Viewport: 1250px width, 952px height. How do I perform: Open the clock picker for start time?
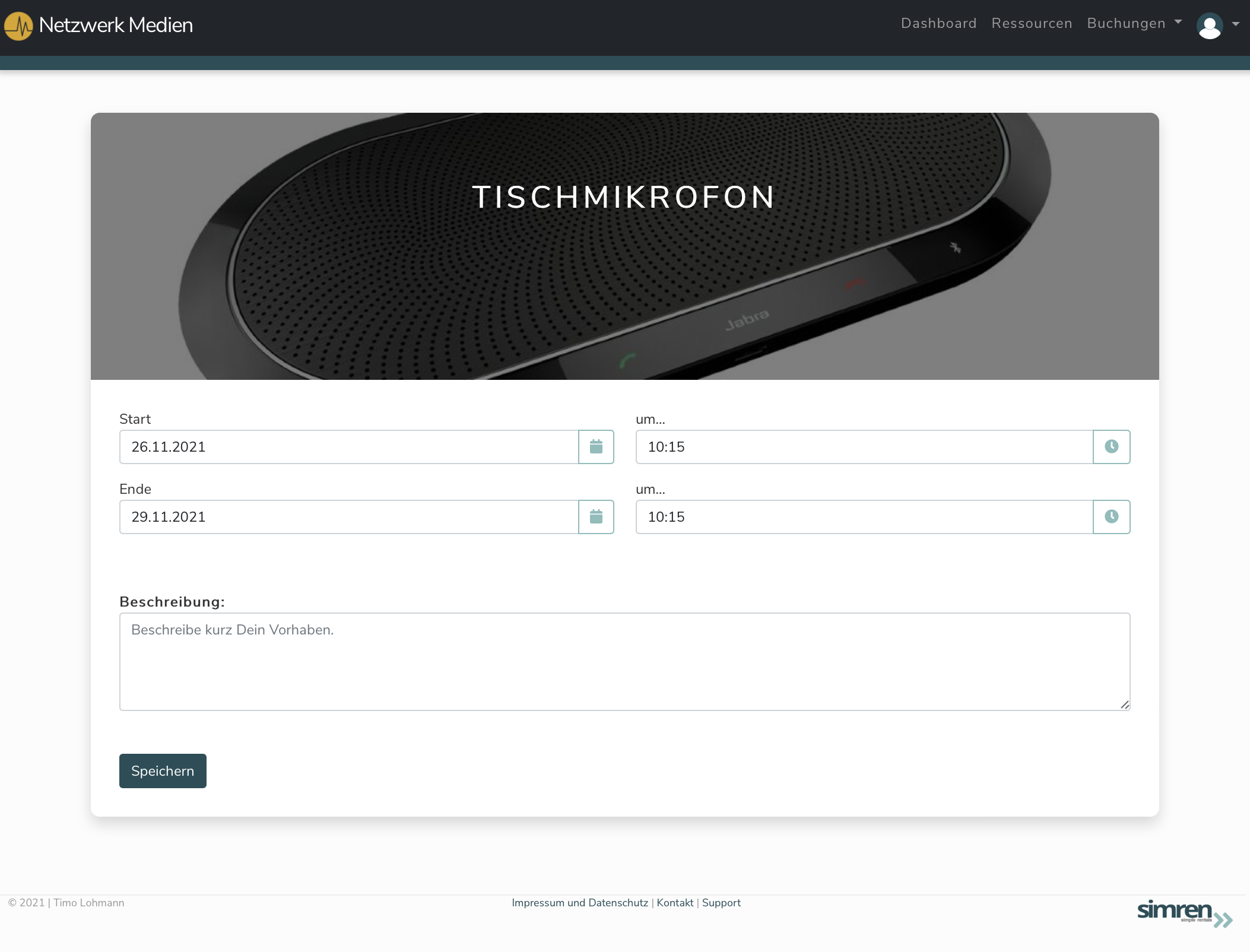(1111, 447)
